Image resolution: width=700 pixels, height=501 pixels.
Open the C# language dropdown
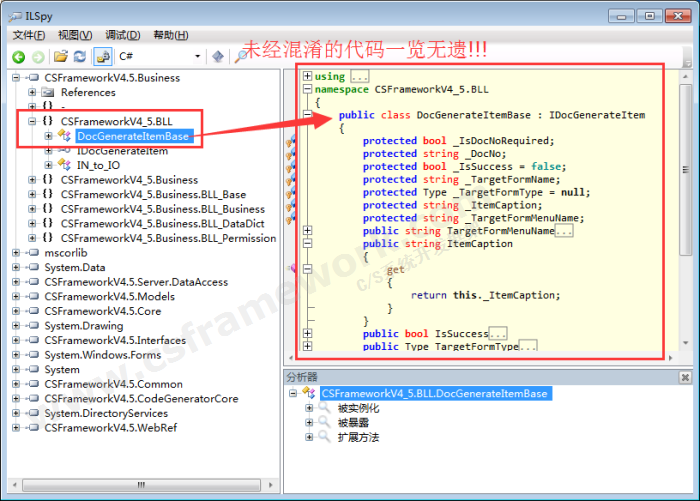coord(196,57)
